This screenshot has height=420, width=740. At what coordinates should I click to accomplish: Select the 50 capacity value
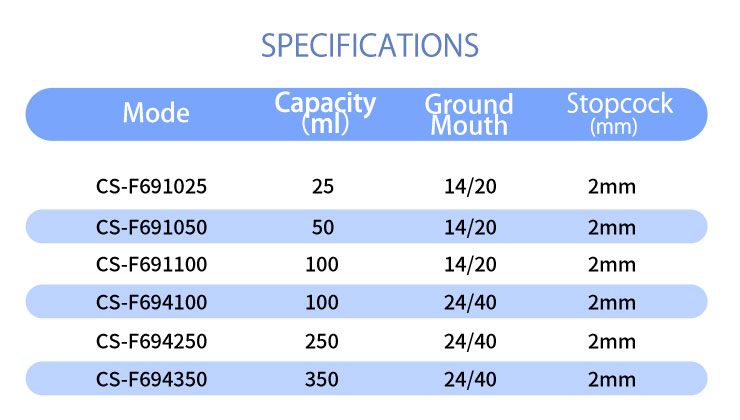click(x=322, y=226)
